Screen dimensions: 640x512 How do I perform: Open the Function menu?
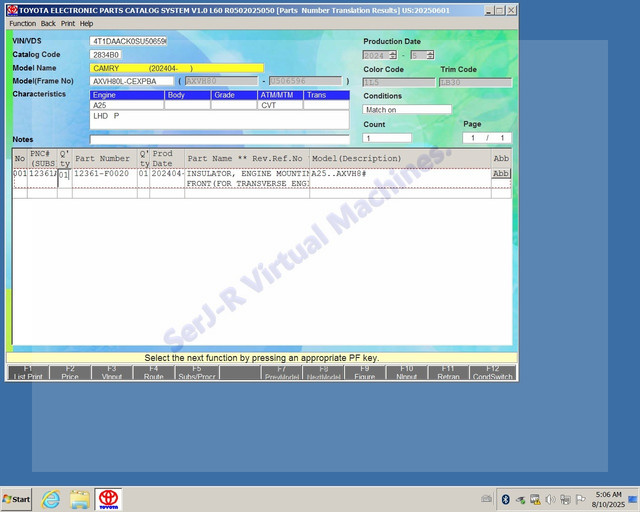[x=22, y=24]
